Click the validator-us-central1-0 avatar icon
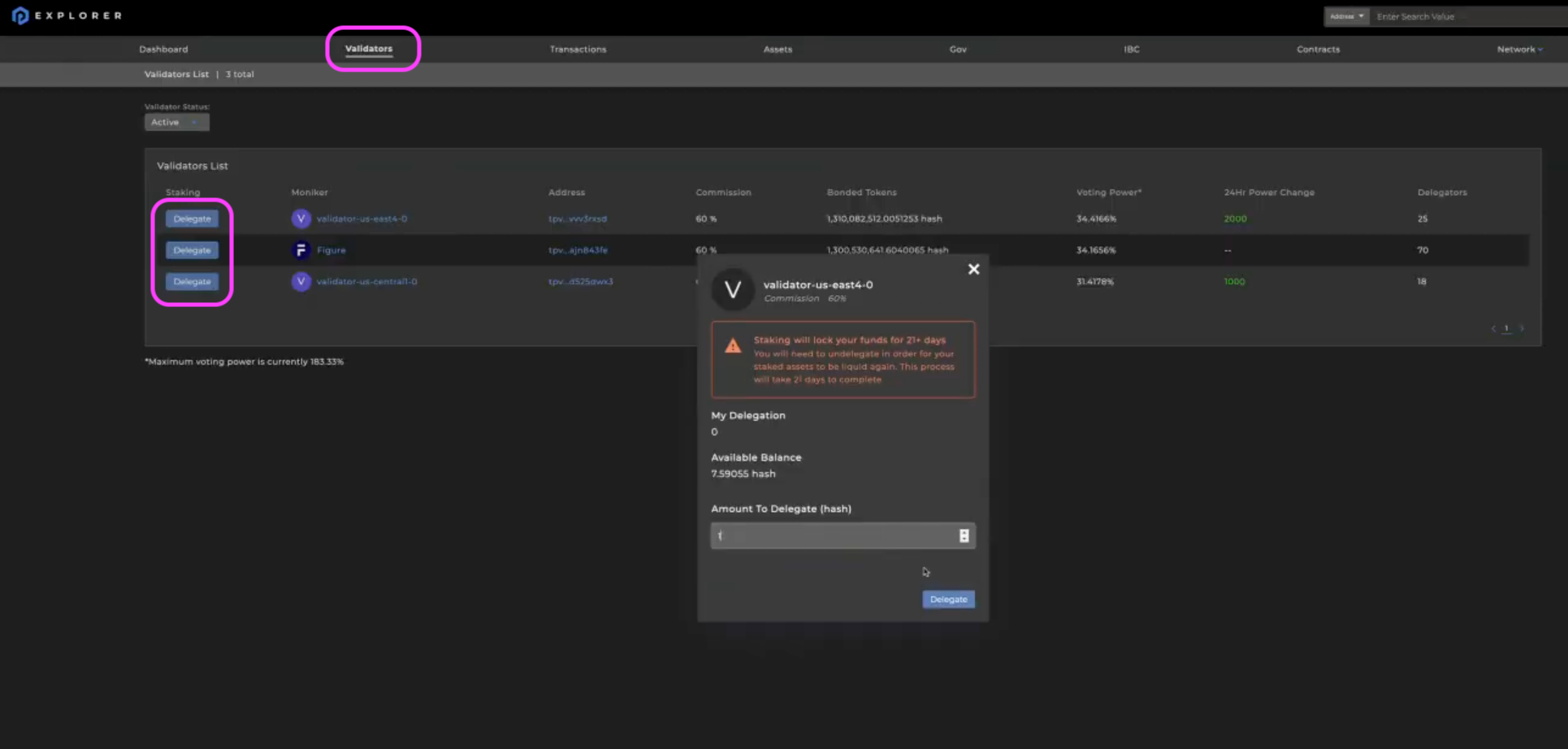The height and width of the screenshot is (749, 1568). click(x=301, y=282)
